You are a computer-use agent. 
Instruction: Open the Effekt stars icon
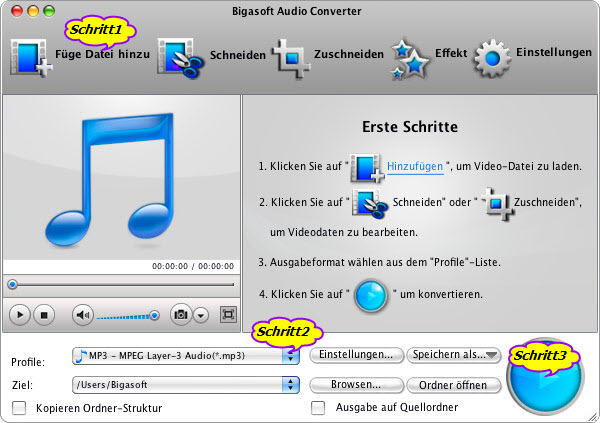tap(410, 59)
